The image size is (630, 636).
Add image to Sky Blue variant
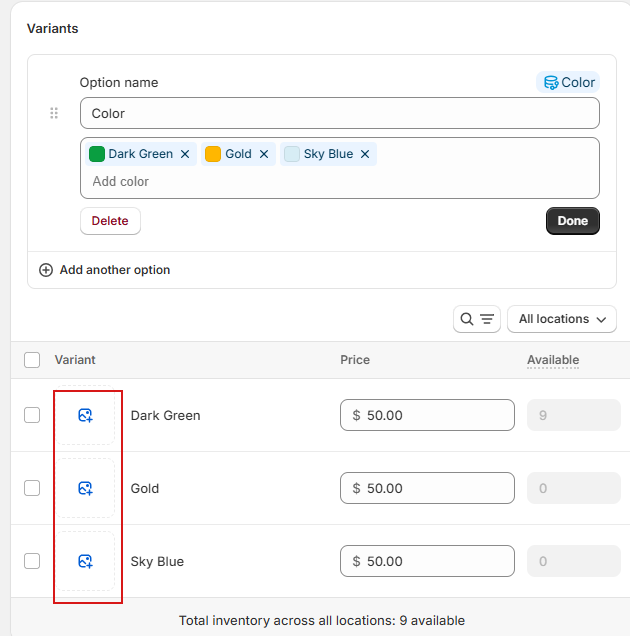click(x=85, y=561)
